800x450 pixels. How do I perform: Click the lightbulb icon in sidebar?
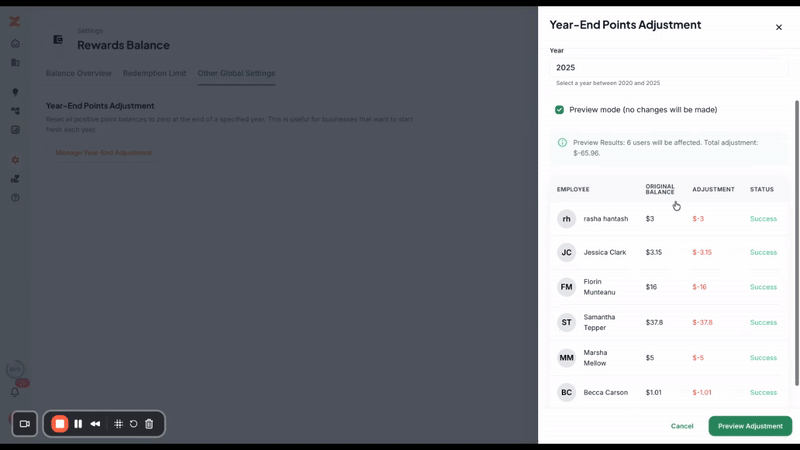click(15, 92)
